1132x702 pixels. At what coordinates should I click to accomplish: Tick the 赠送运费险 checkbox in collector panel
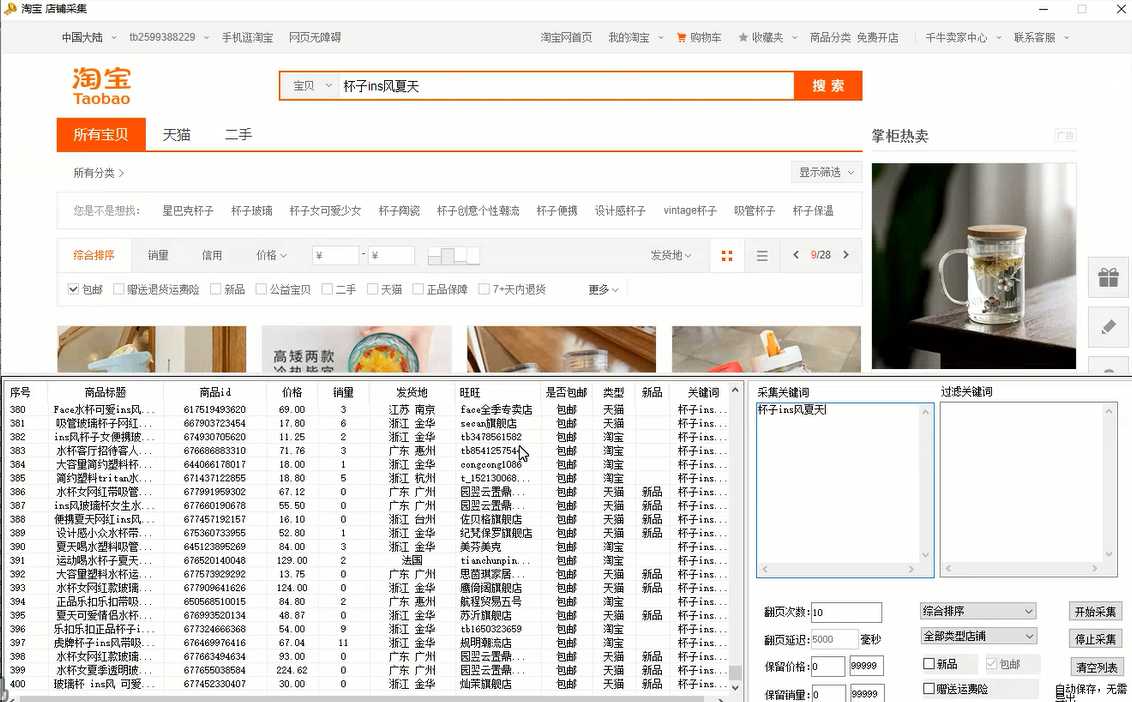929,688
